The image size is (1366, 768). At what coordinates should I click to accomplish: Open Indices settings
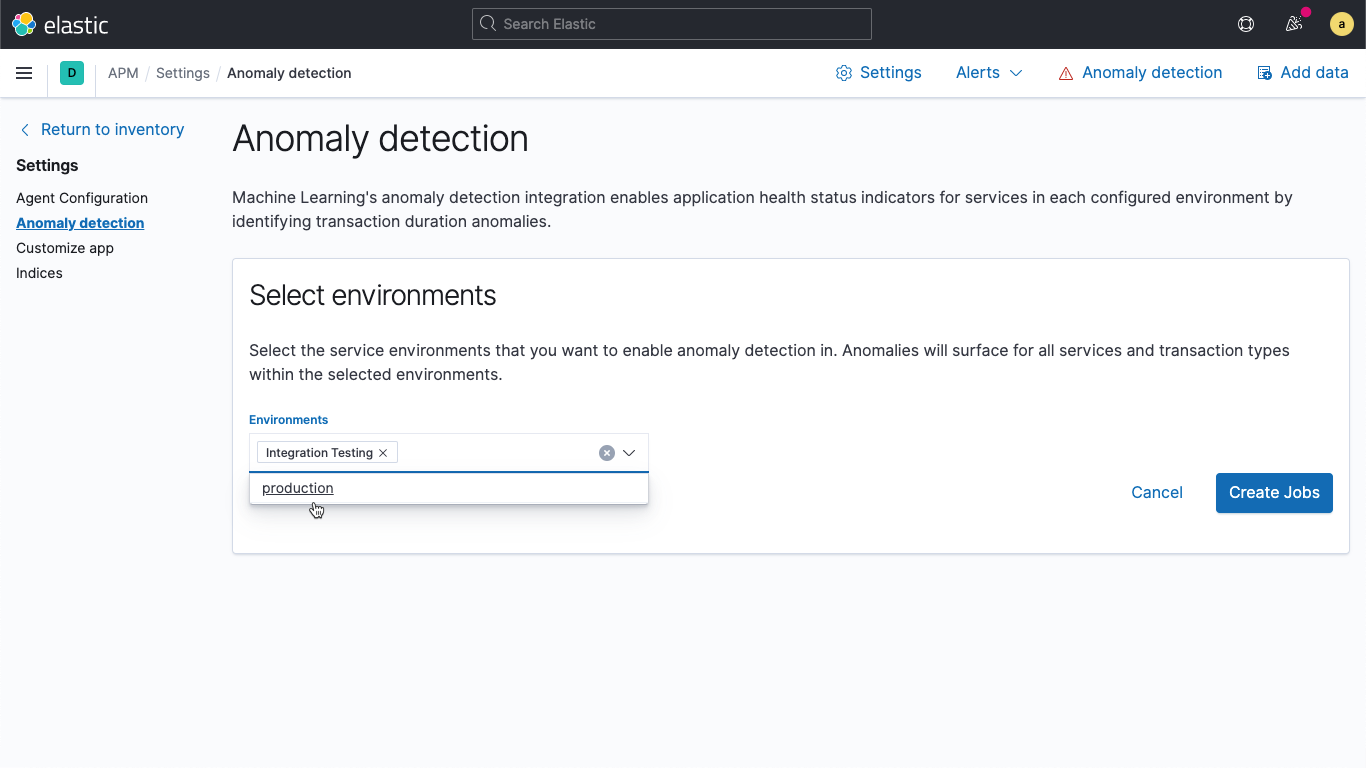pos(39,273)
